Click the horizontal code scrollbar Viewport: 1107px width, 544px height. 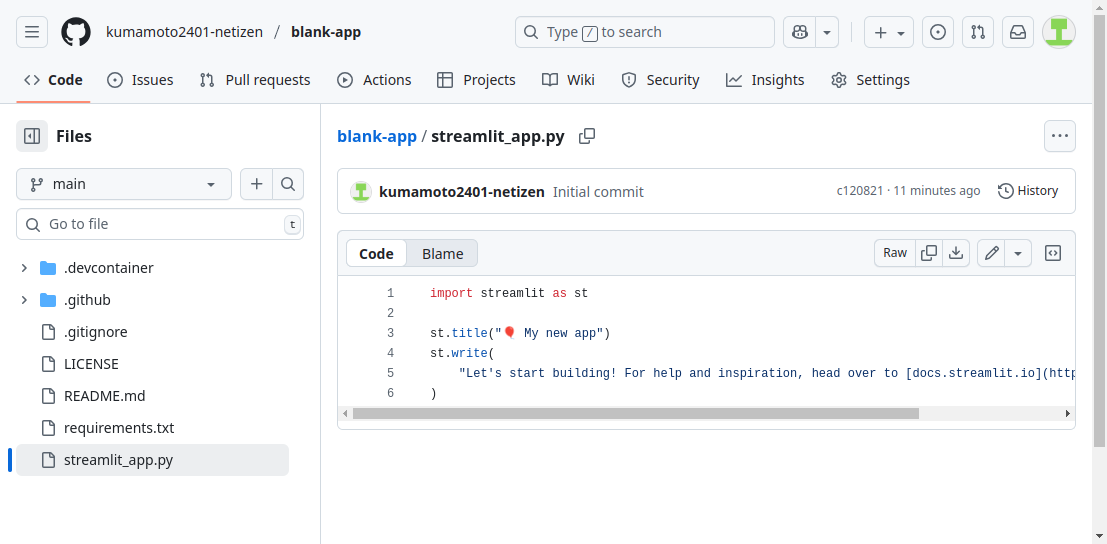[635, 413]
